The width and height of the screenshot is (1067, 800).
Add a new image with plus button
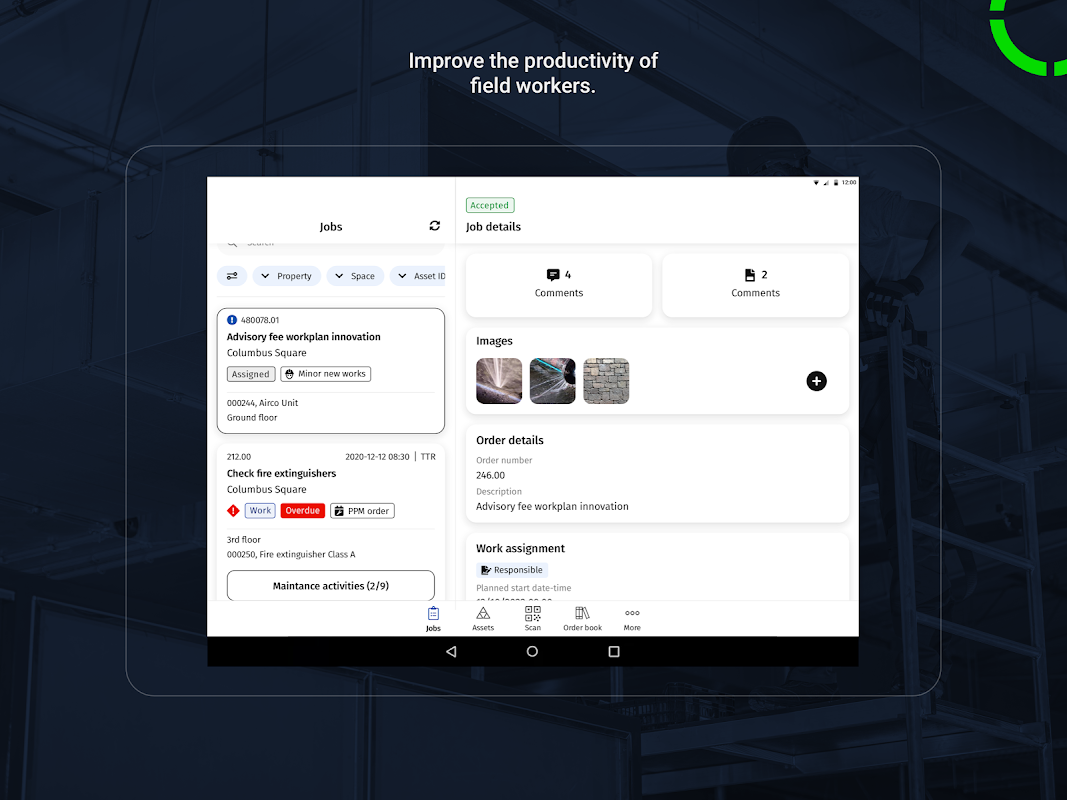tap(817, 381)
